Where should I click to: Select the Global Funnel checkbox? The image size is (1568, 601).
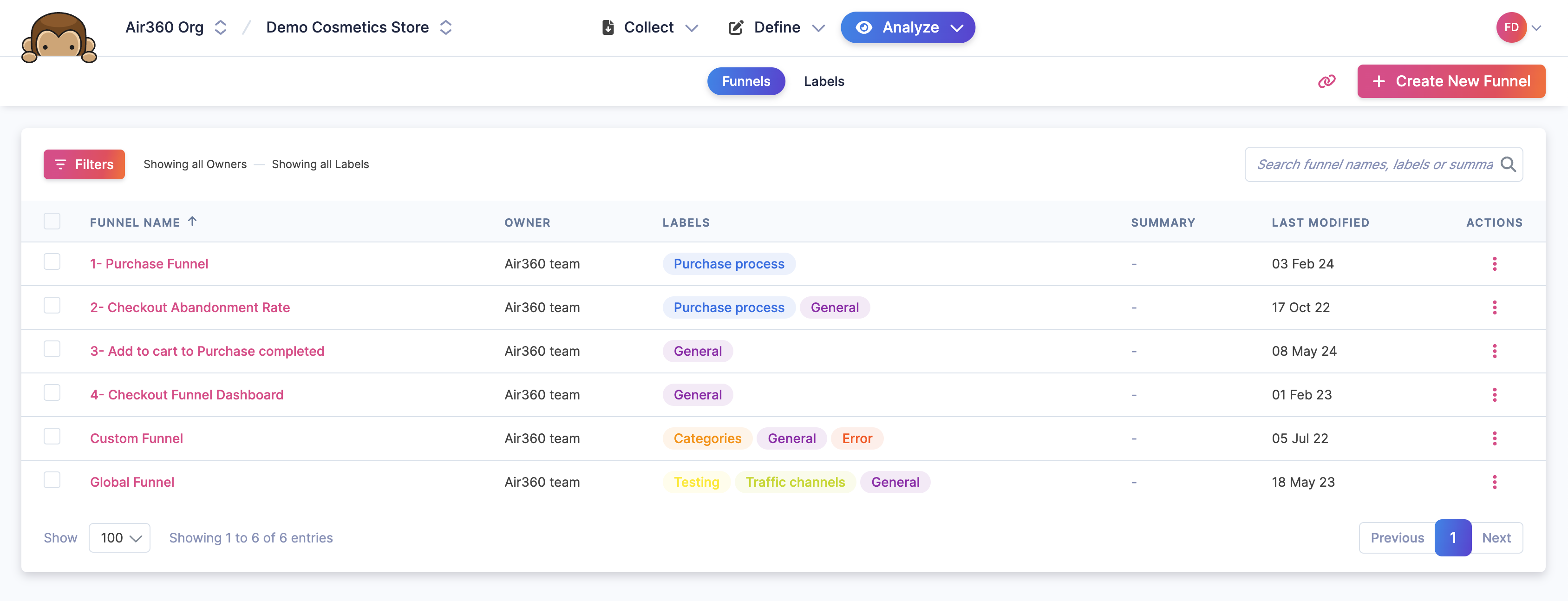52,480
